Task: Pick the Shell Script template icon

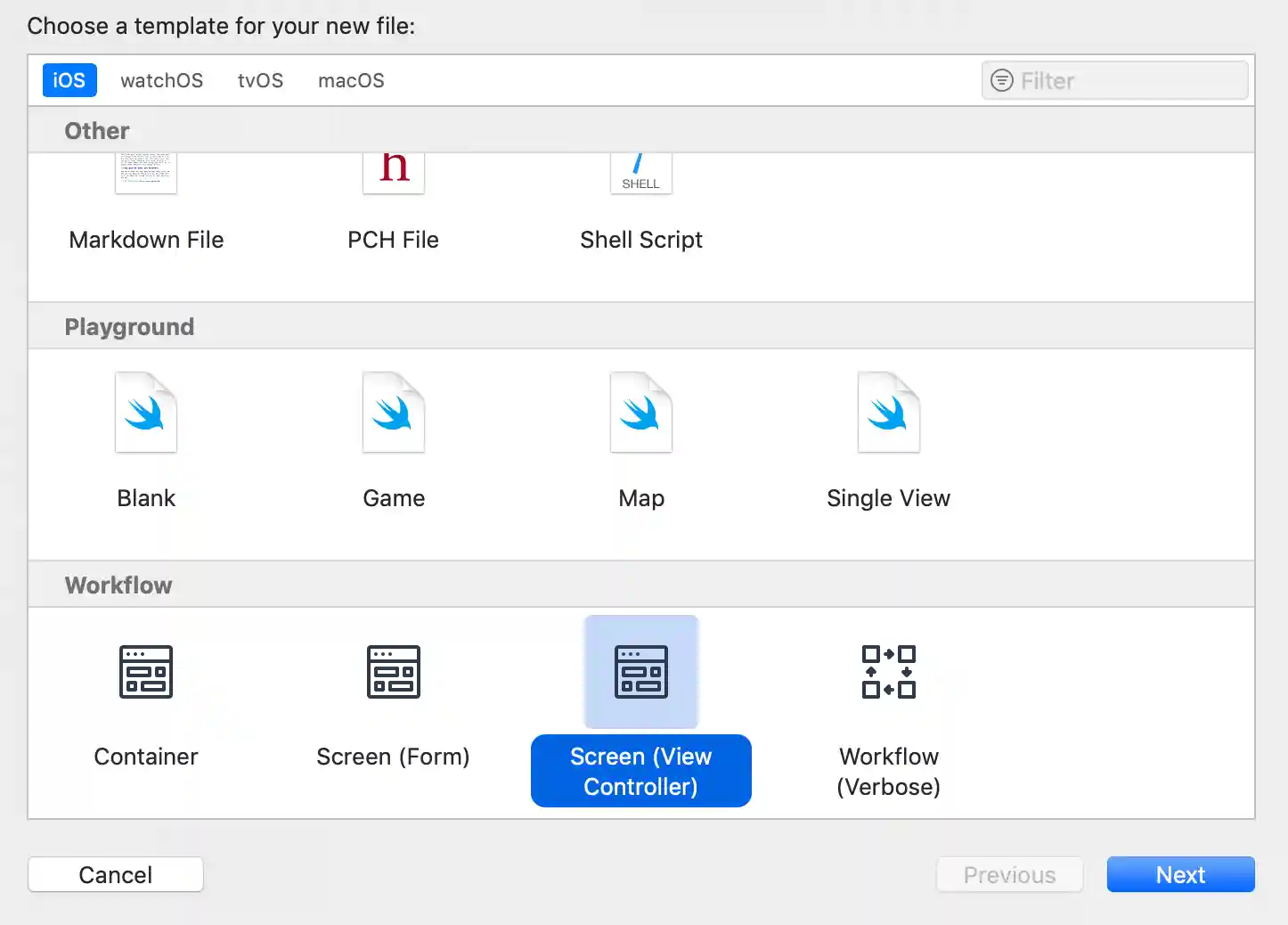Action: tap(641, 174)
